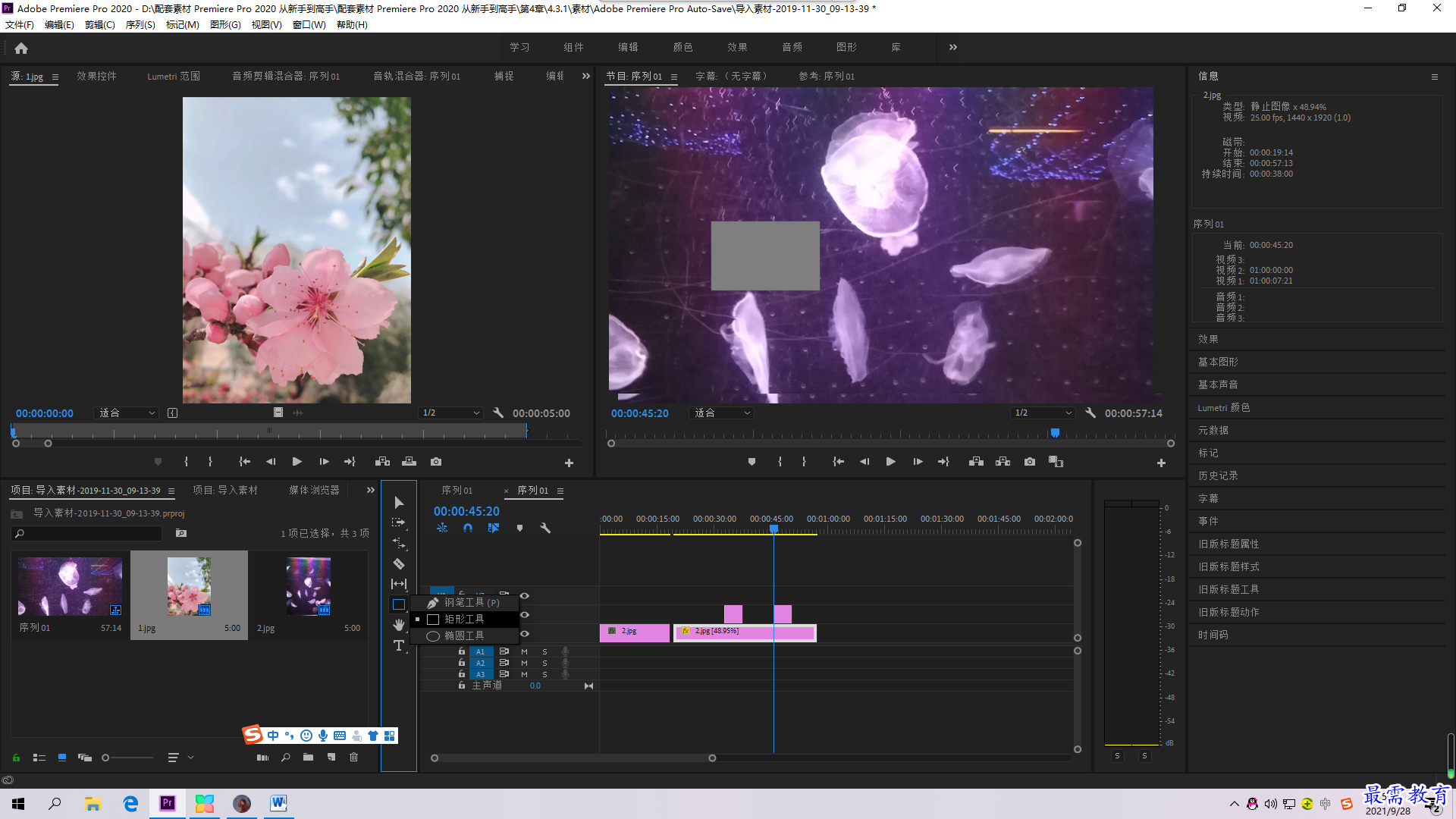
Task: Click Insert button in source monitor
Action: [383, 462]
